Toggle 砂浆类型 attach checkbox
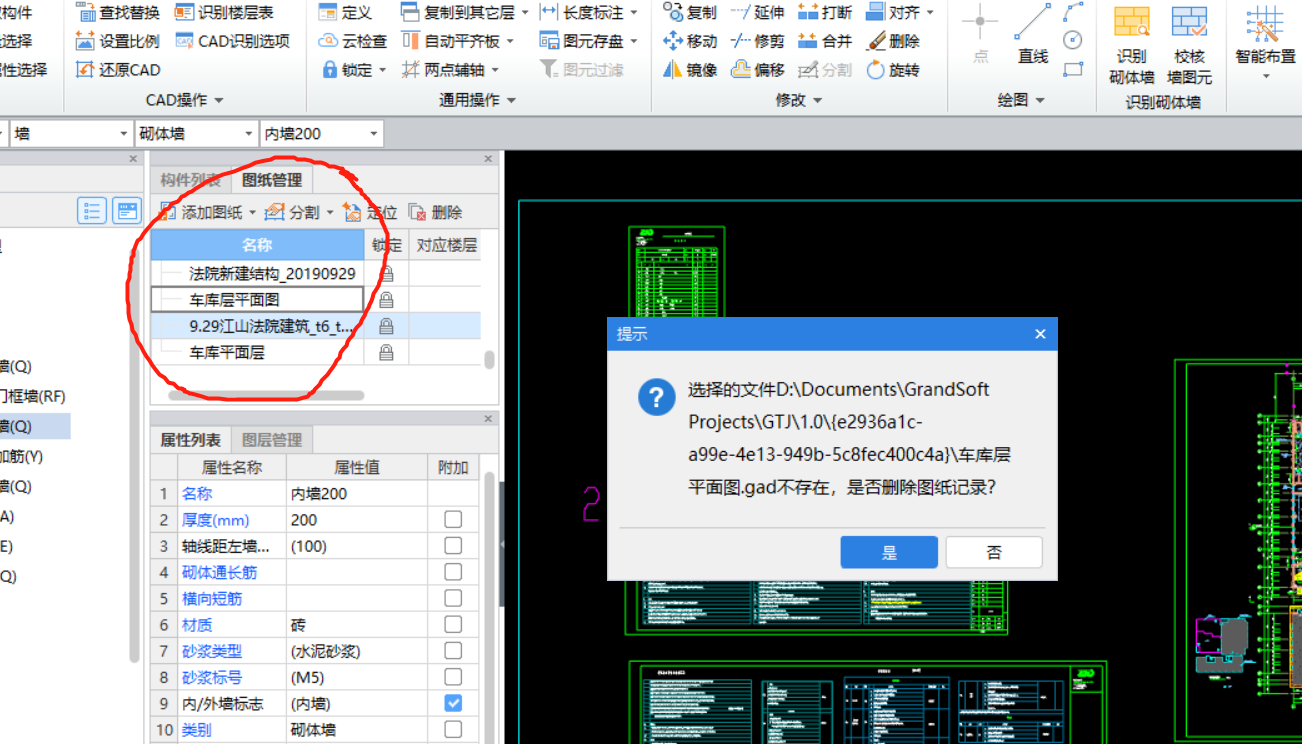The height and width of the screenshot is (744, 1302). click(x=453, y=651)
